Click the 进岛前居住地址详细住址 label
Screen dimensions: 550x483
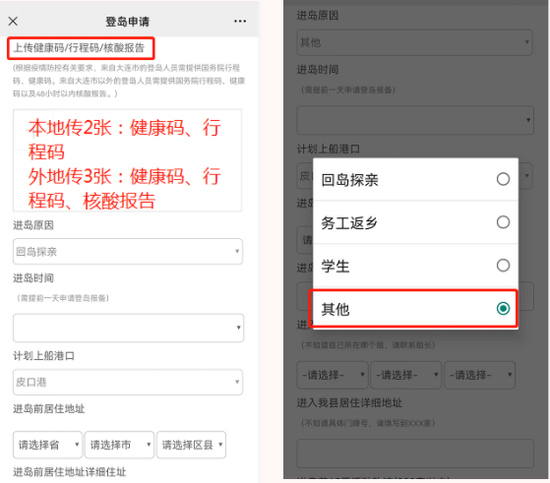pyautogui.click(x=69, y=472)
